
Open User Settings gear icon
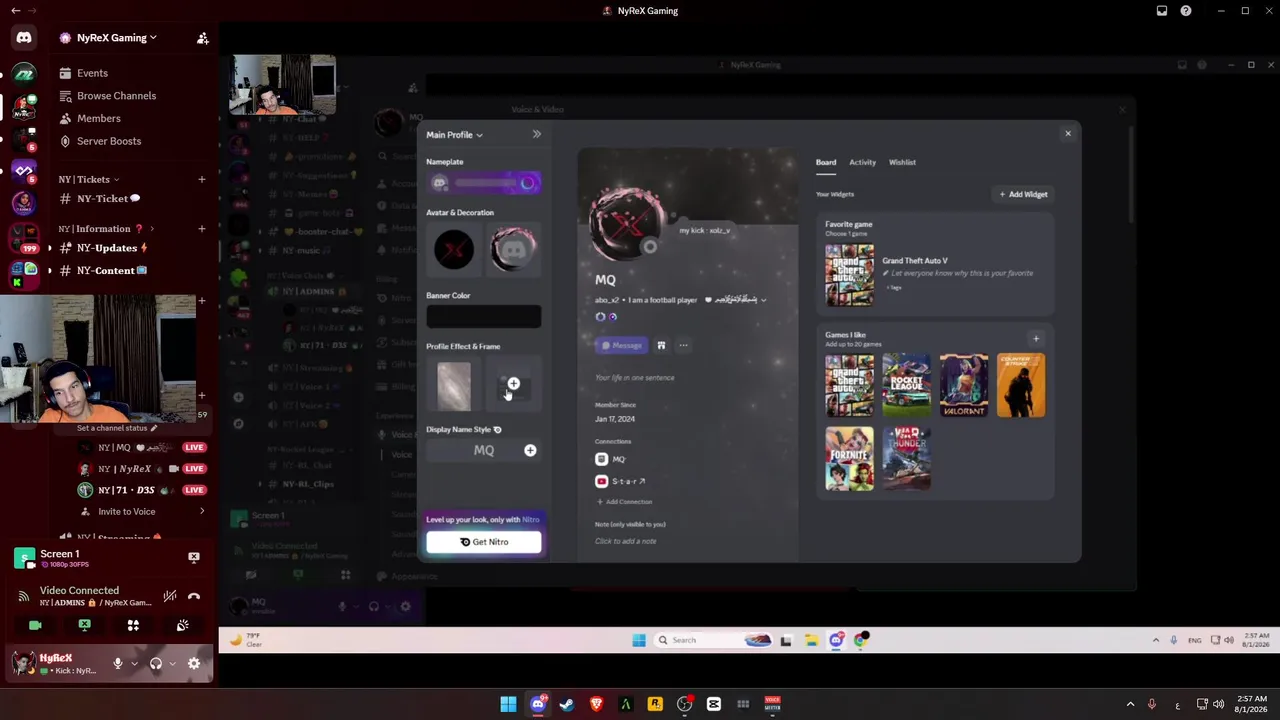click(x=194, y=663)
